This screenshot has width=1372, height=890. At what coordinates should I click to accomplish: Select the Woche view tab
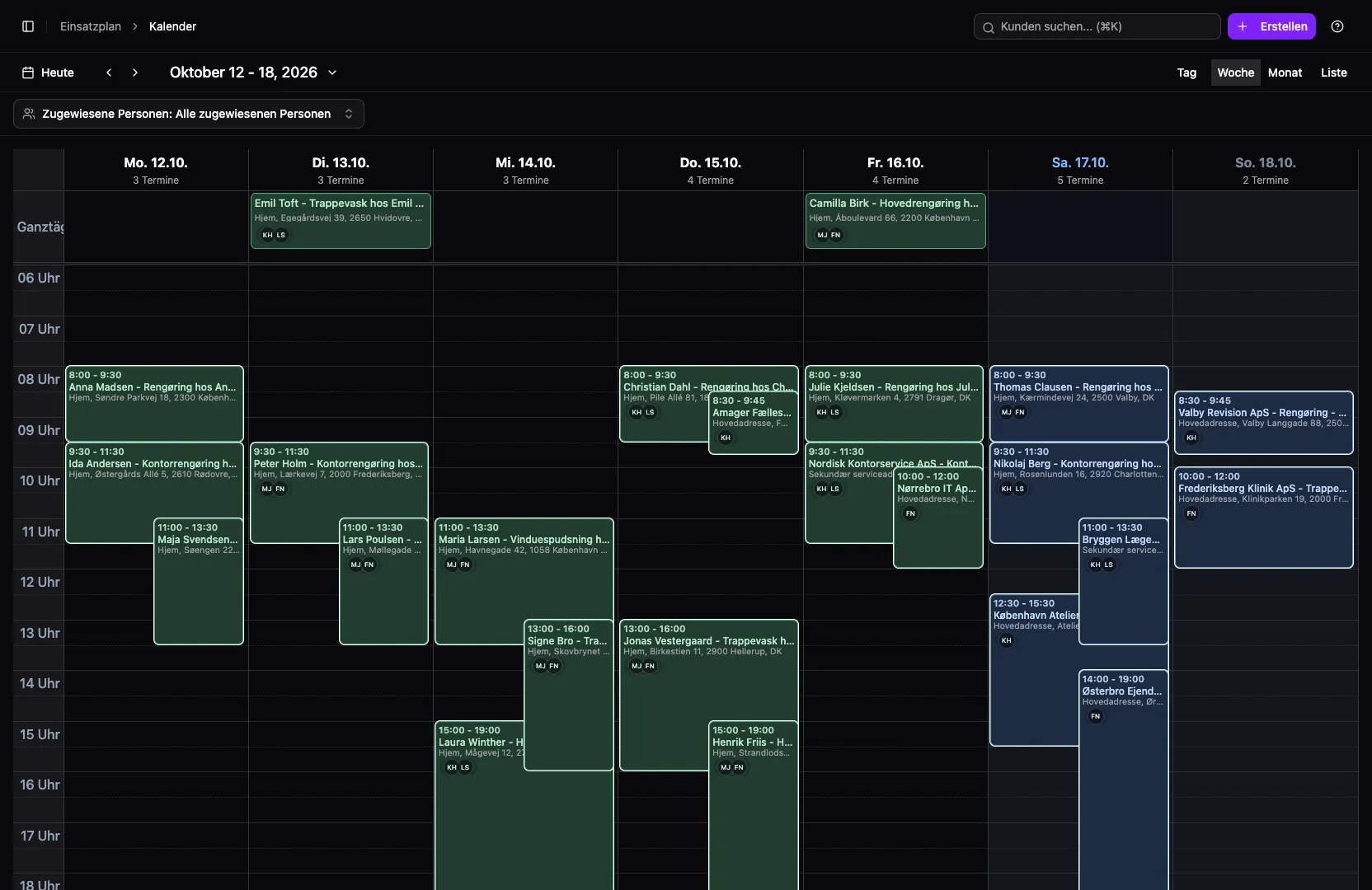[1235, 73]
